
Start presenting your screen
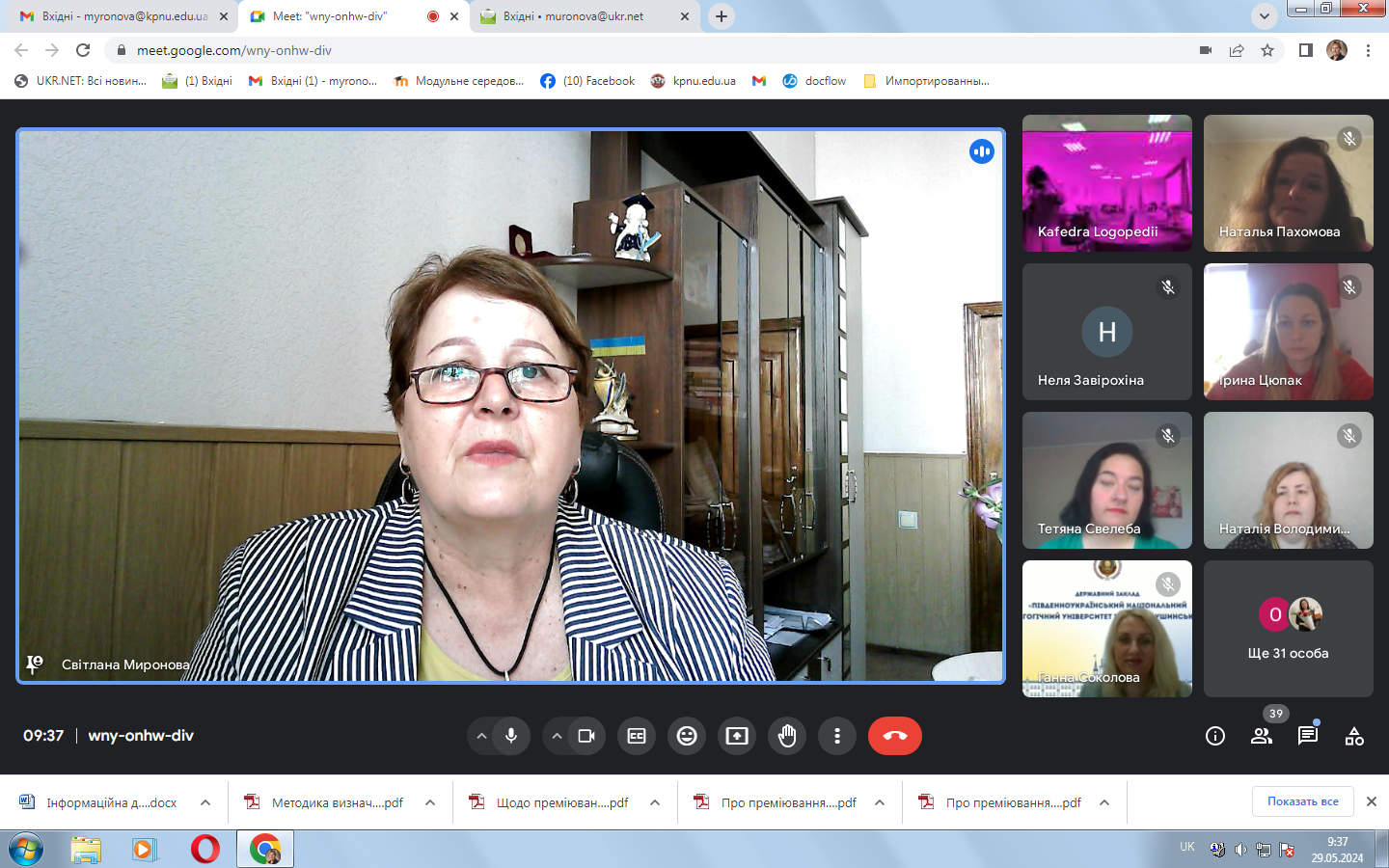tap(737, 736)
